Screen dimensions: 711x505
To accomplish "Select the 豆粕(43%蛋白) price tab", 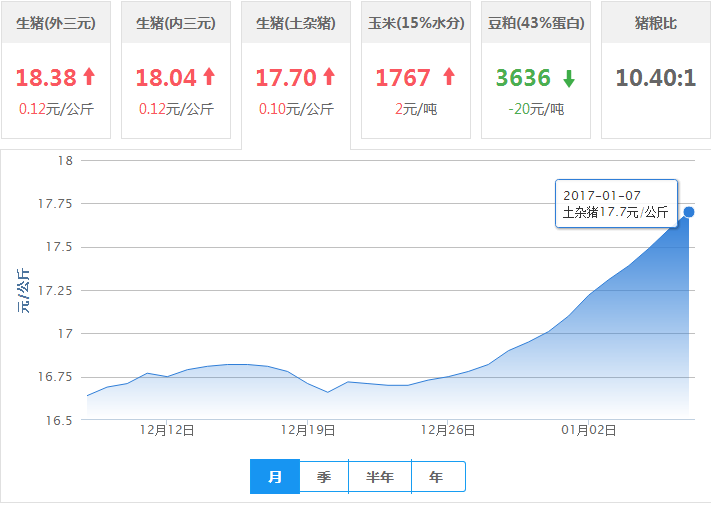I will point(536,70).
